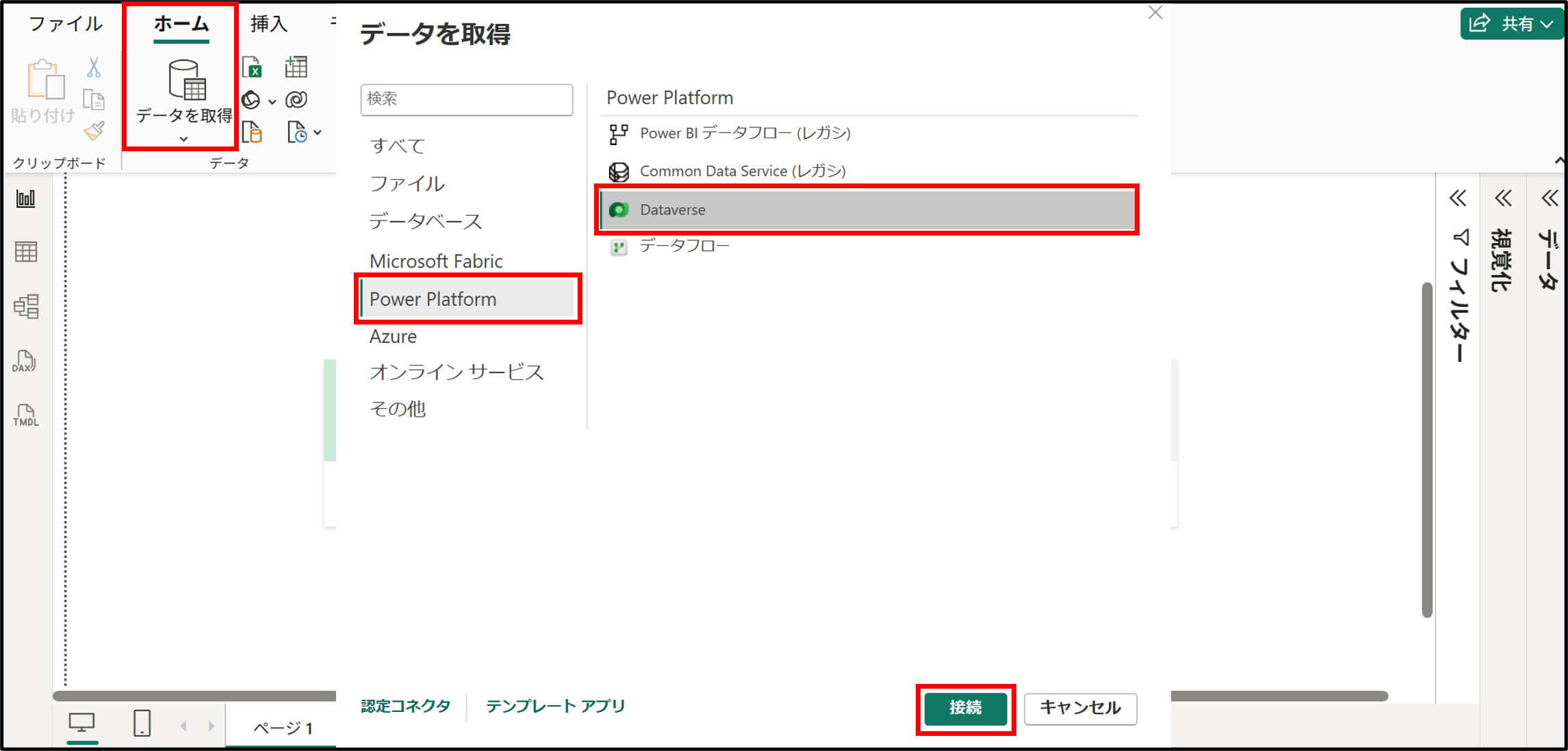1568x751 pixels.
Task: Select the Azure category in list
Action: click(x=393, y=336)
